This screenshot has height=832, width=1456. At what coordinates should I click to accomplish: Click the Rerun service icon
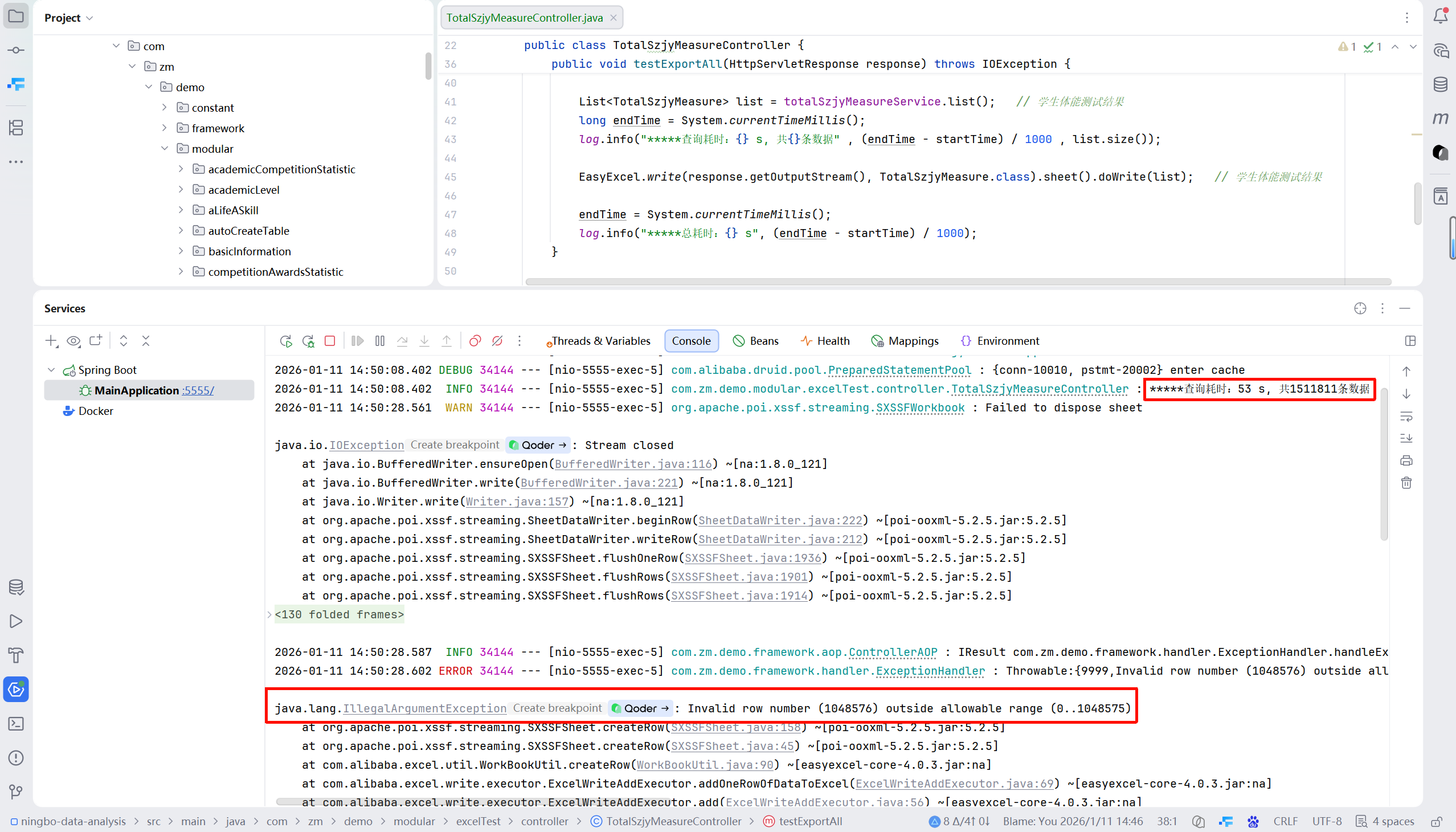[x=286, y=341]
